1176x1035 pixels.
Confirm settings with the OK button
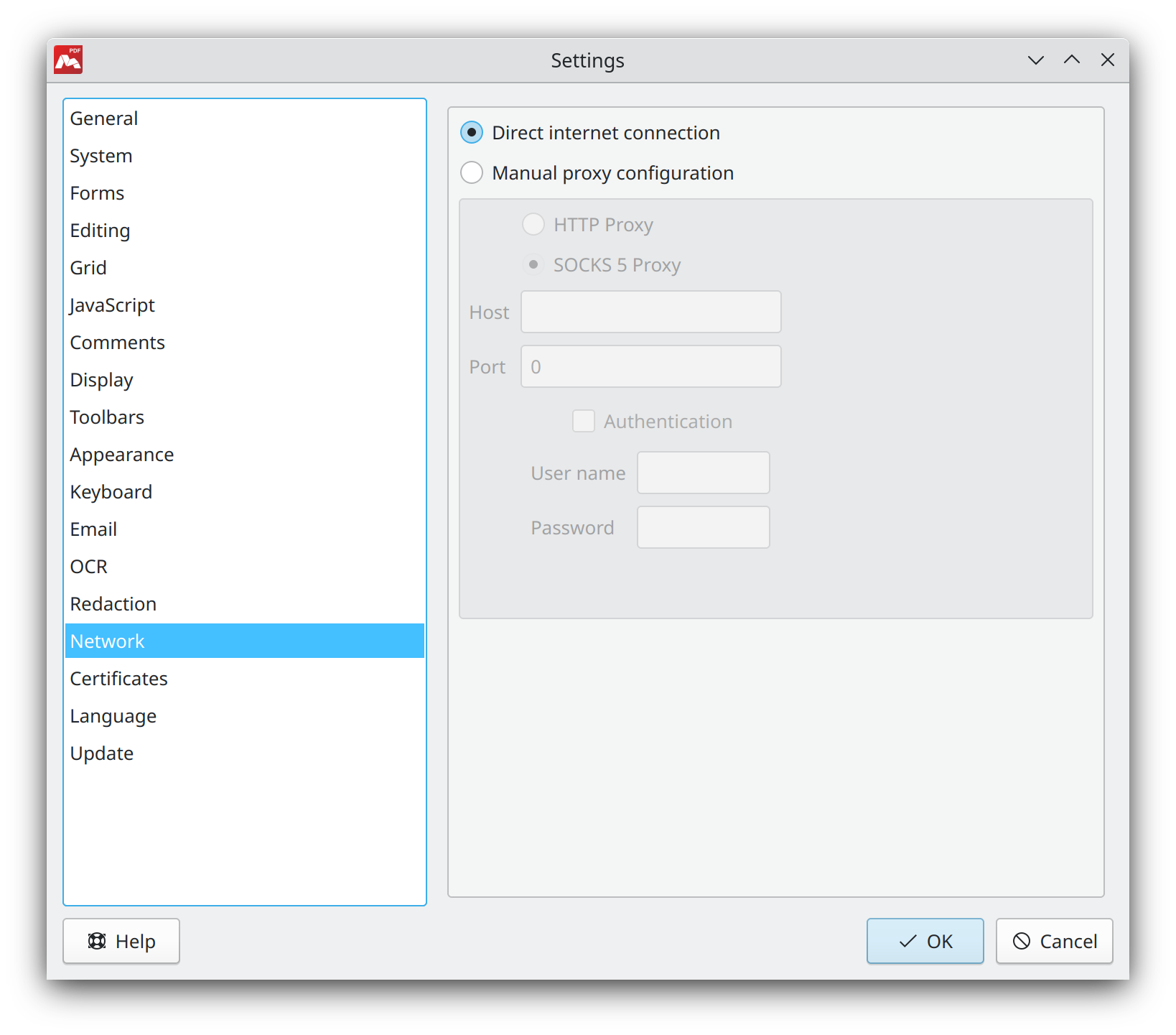click(x=925, y=941)
